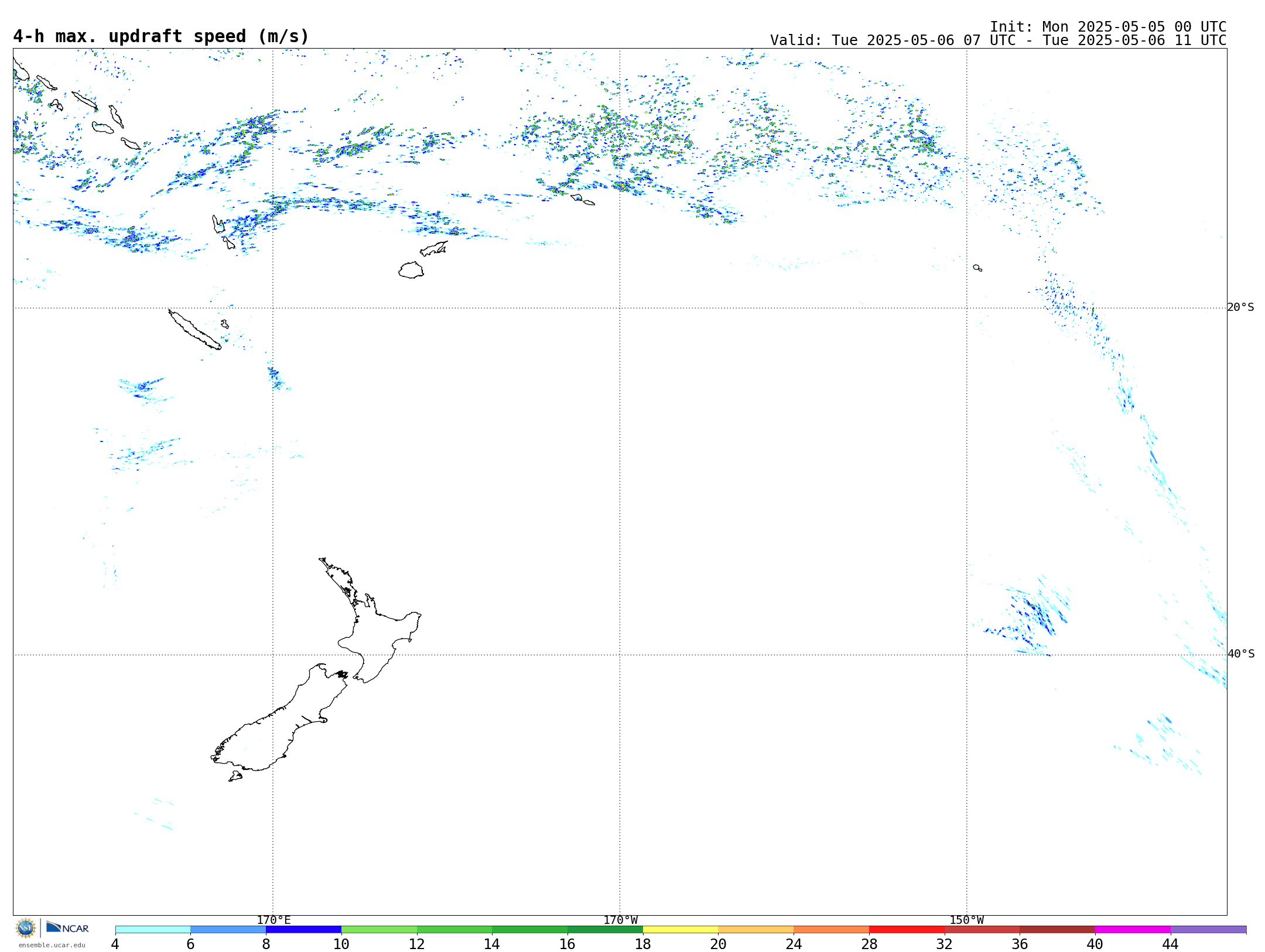Select the dark green 16-18 colorbar swatch
The image size is (1265, 952).
pyautogui.click(x=605, y=930)
